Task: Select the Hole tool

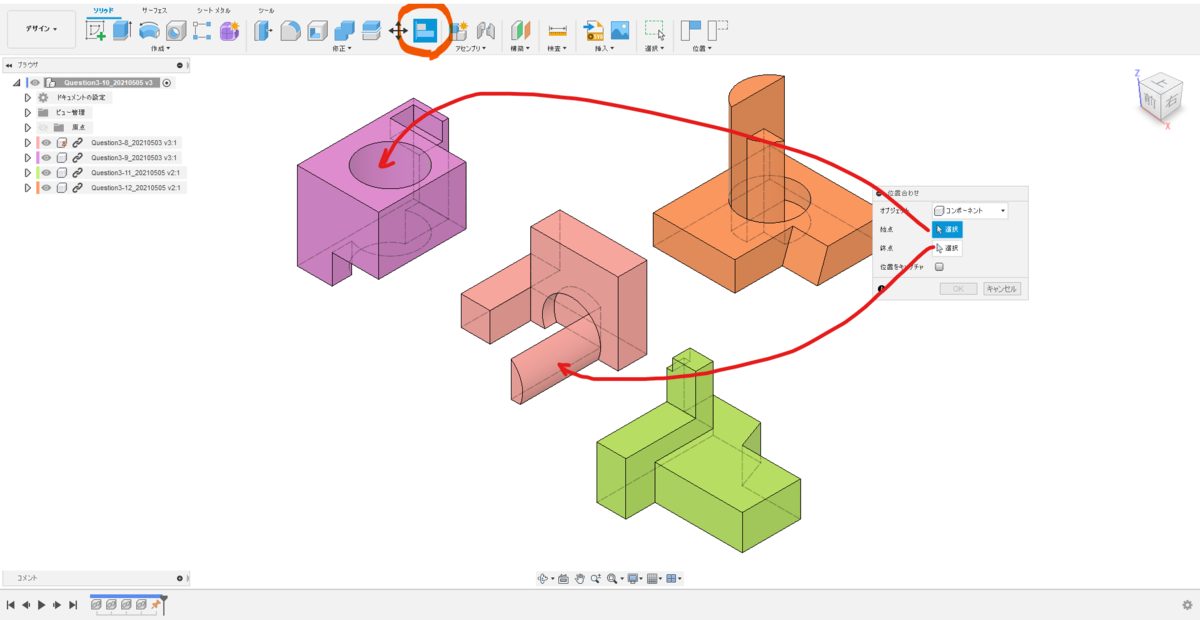Action: (x=176, y=30)
